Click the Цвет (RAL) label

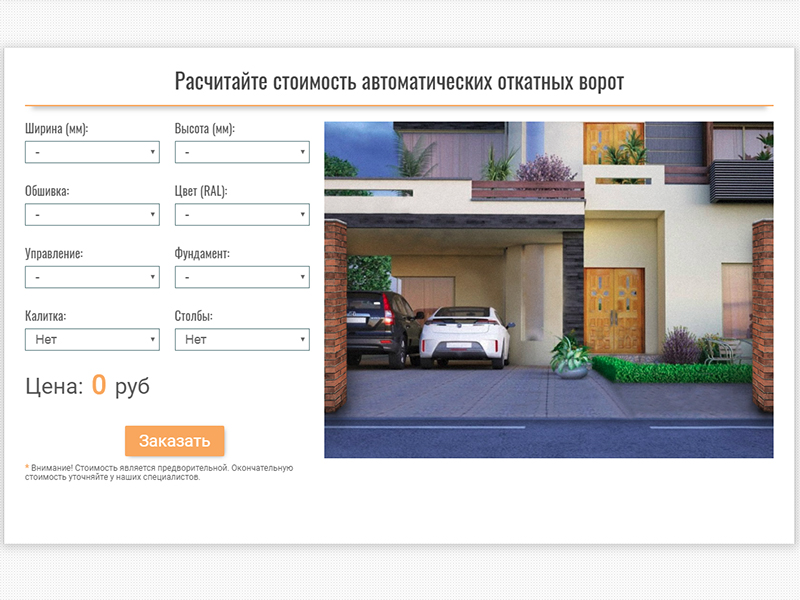point(201,191)
